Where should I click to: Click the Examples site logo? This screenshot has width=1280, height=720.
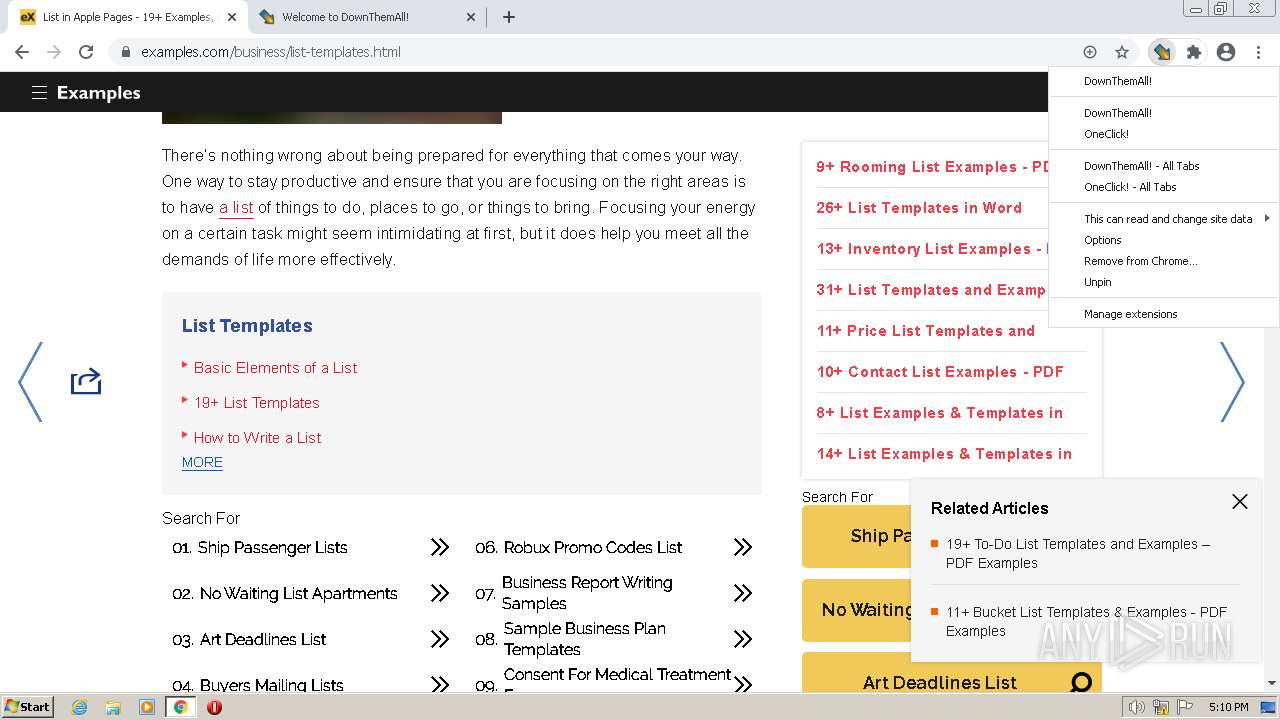click(98, 93)
